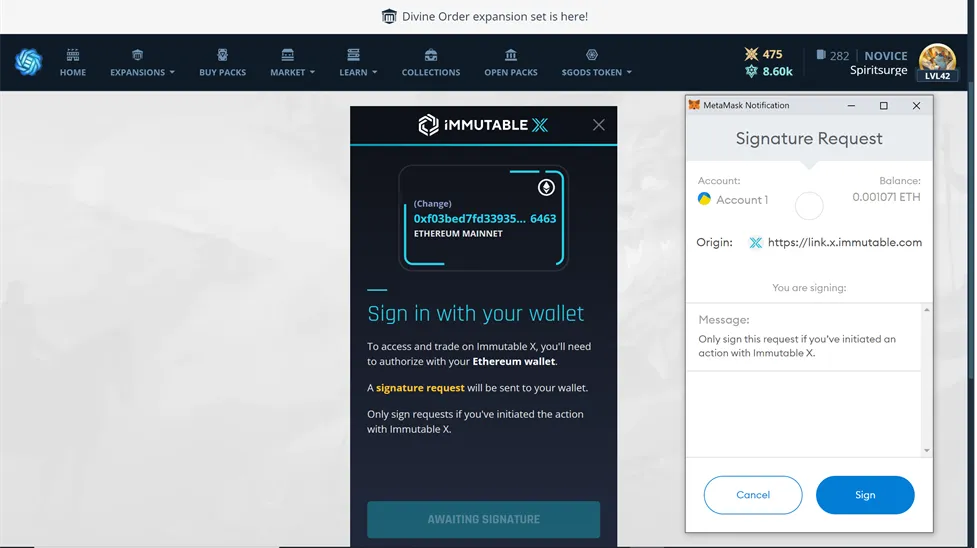Click the wallet address 0xf03bed7fd33935... 6463
The width and height of the screenshot is (977, 548).
[485, 219]
